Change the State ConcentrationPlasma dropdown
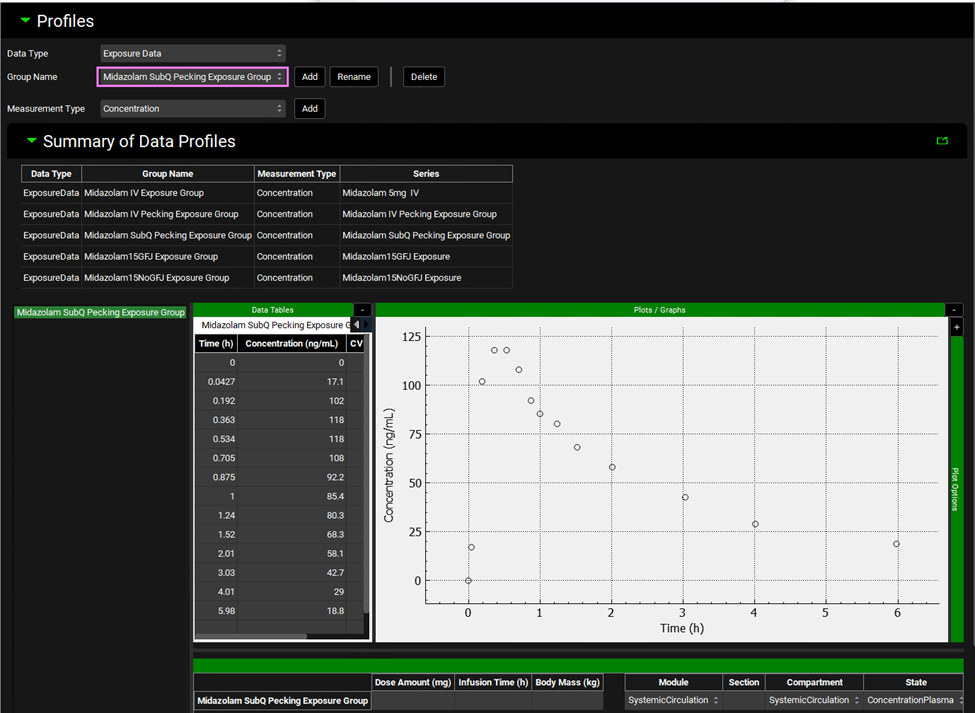The height and width of the screenshot is (713, 975). click(x=915, y=700)
